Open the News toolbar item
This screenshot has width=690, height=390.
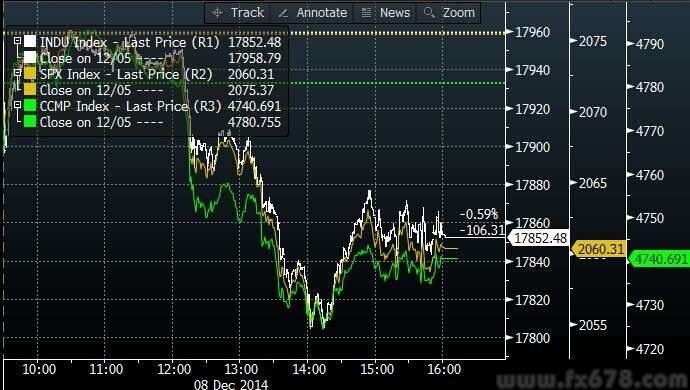[x=386, y=13]
